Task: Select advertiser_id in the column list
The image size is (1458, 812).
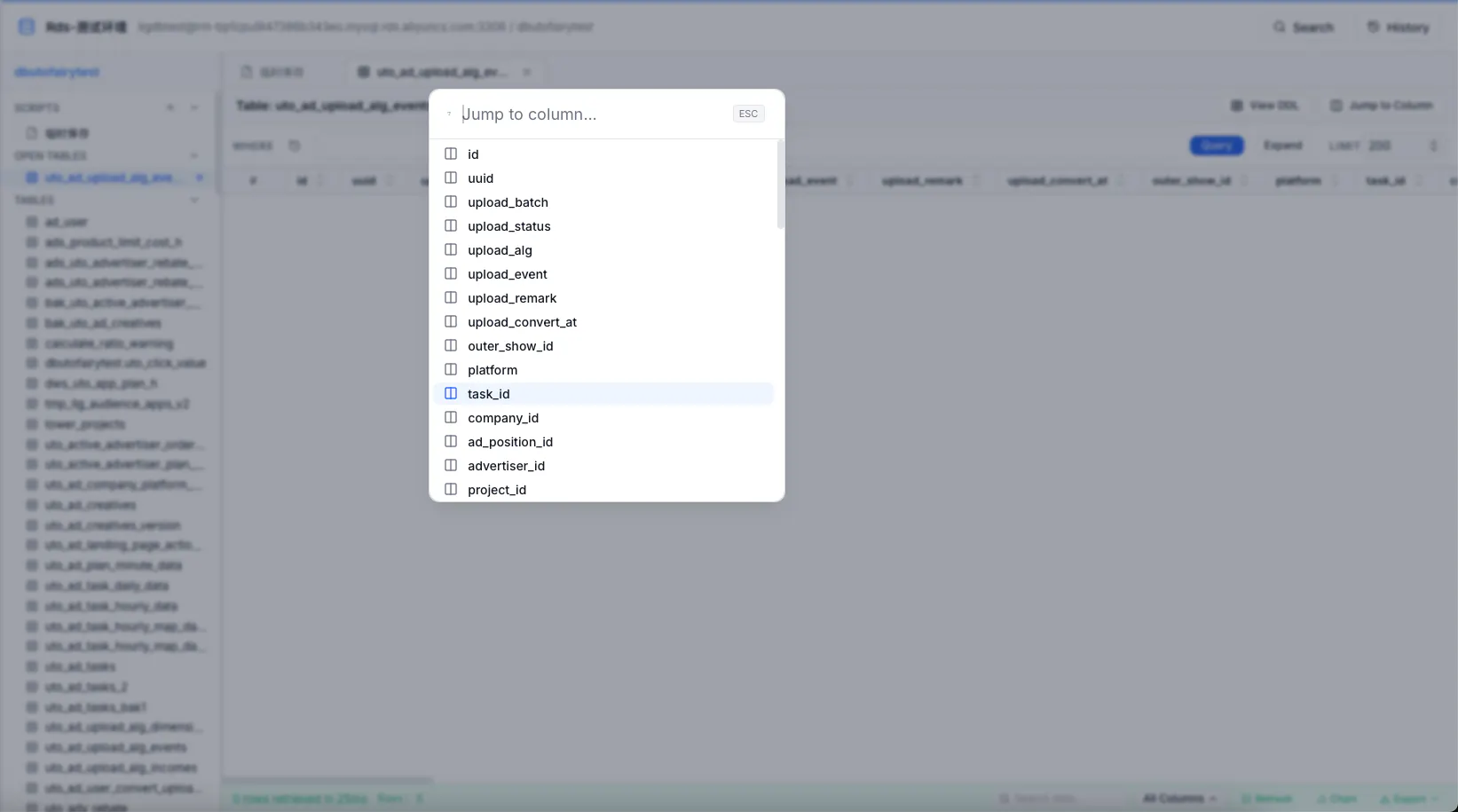Action: [603, 466]
